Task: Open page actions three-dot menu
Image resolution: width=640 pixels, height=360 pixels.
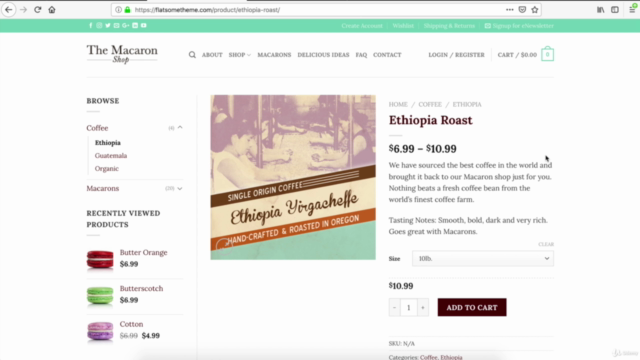Action: (509, 9)
